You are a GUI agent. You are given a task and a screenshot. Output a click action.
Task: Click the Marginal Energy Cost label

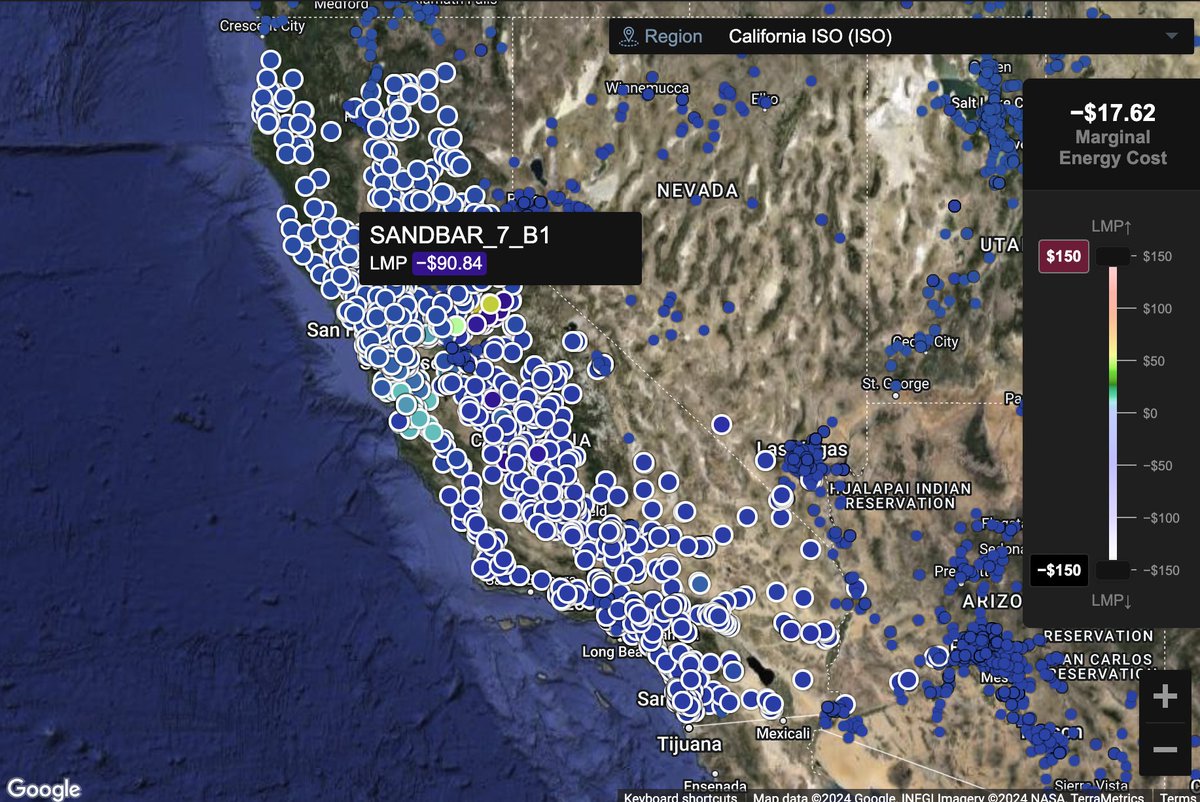(1112, 147)
